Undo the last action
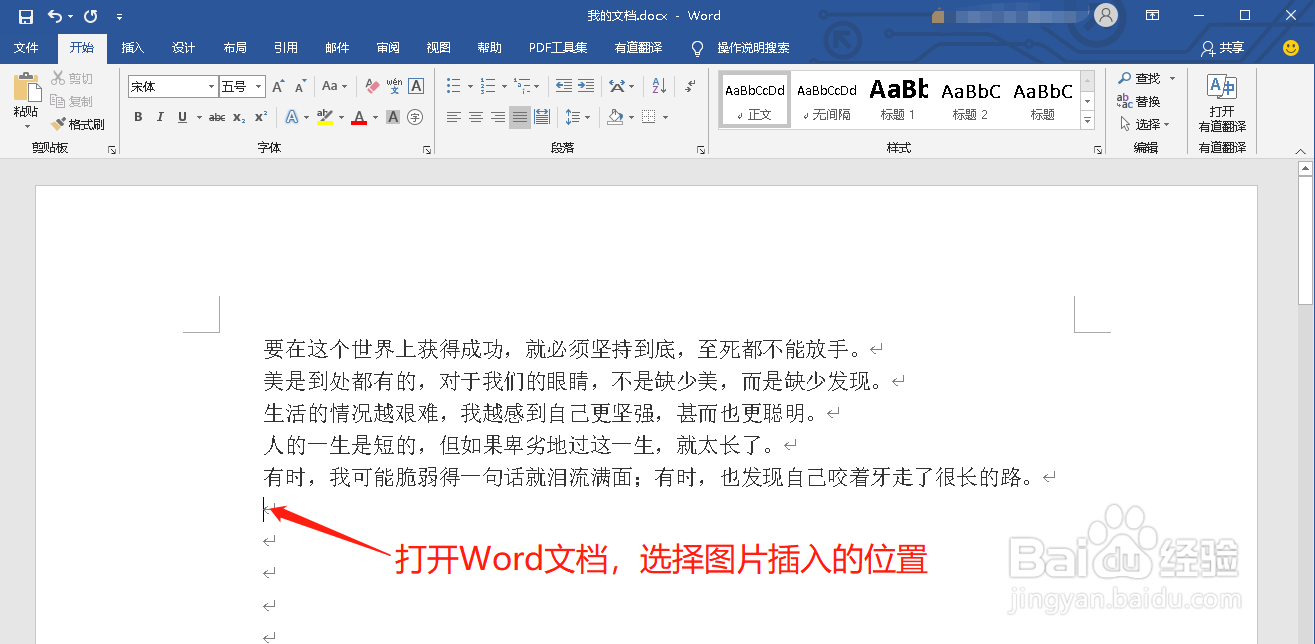The height and width of the screenshot is (644, 1315). pyautogui.click(x=55, y=15)
